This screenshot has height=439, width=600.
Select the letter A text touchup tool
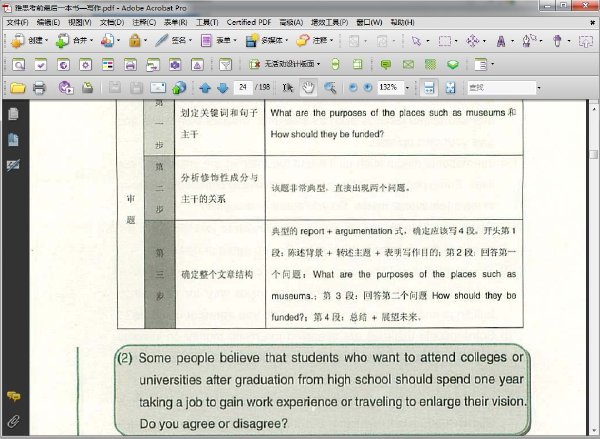(501, 41)
